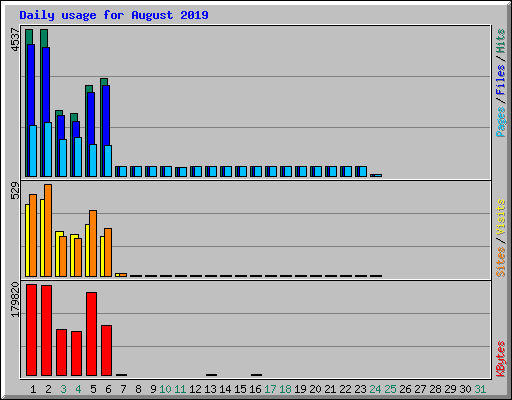Image resolution: width=512 pixels, height=400 pixels.
Task: Click the 4537 maximum hits axis label
Action: [15, 40]
